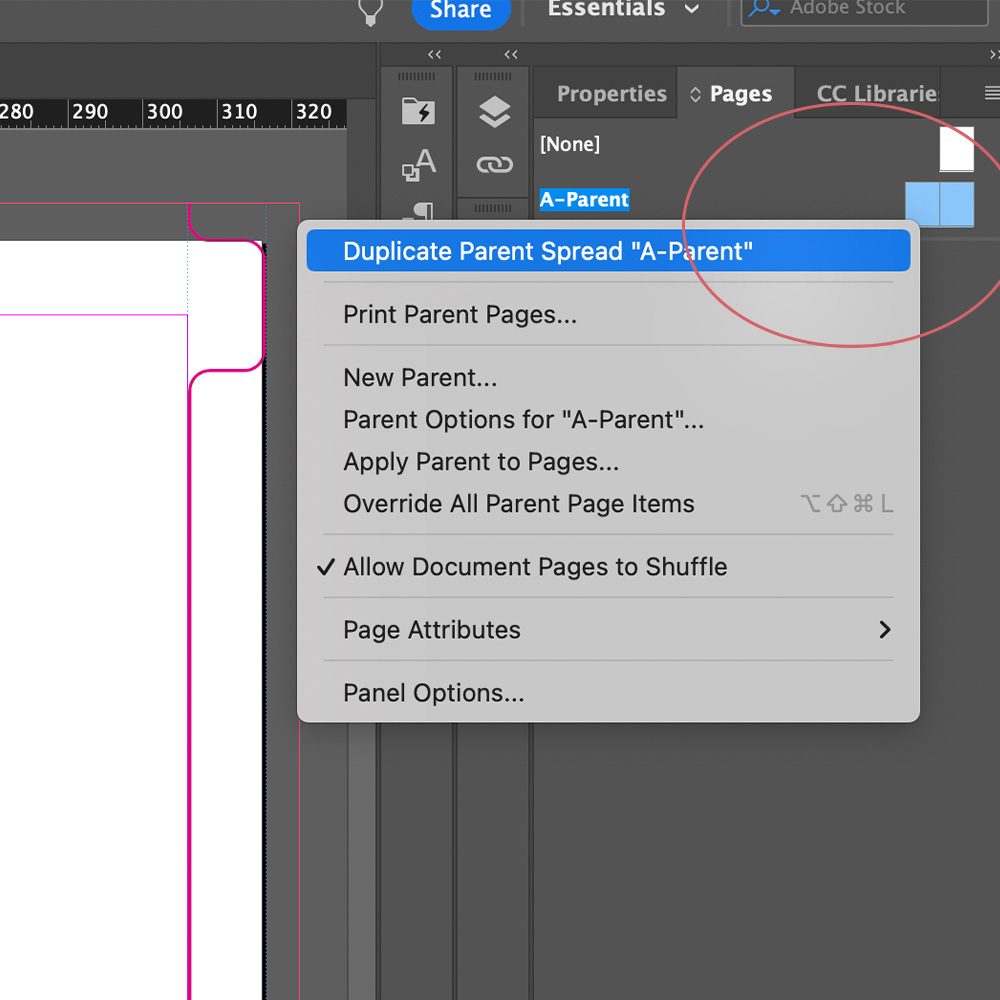
Task: Open the Pages panel hamburger menu
Action: click(992, 94)
